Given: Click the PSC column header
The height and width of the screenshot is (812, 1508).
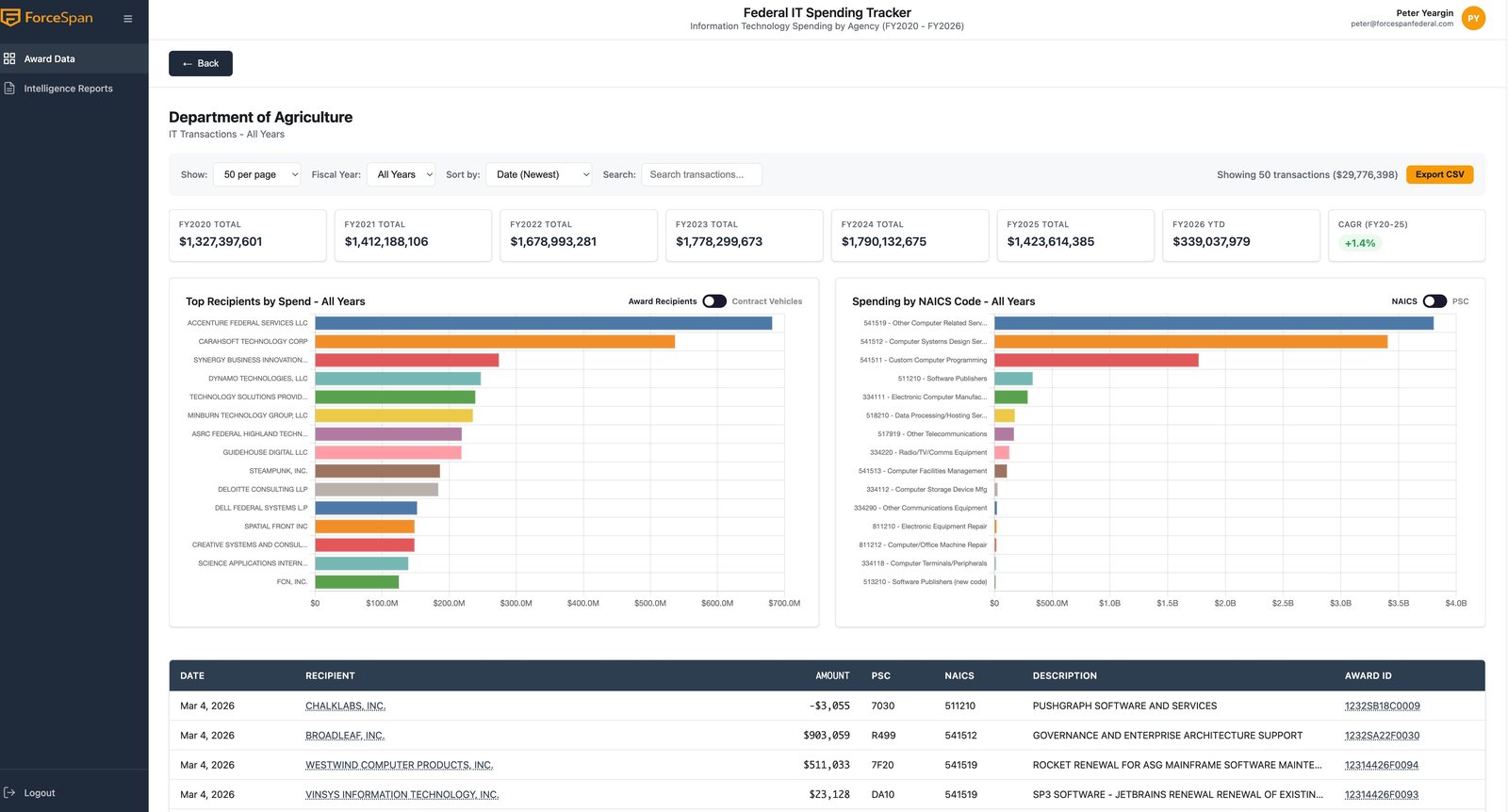Looking at the screenshot, I should [x=881, y=676].
